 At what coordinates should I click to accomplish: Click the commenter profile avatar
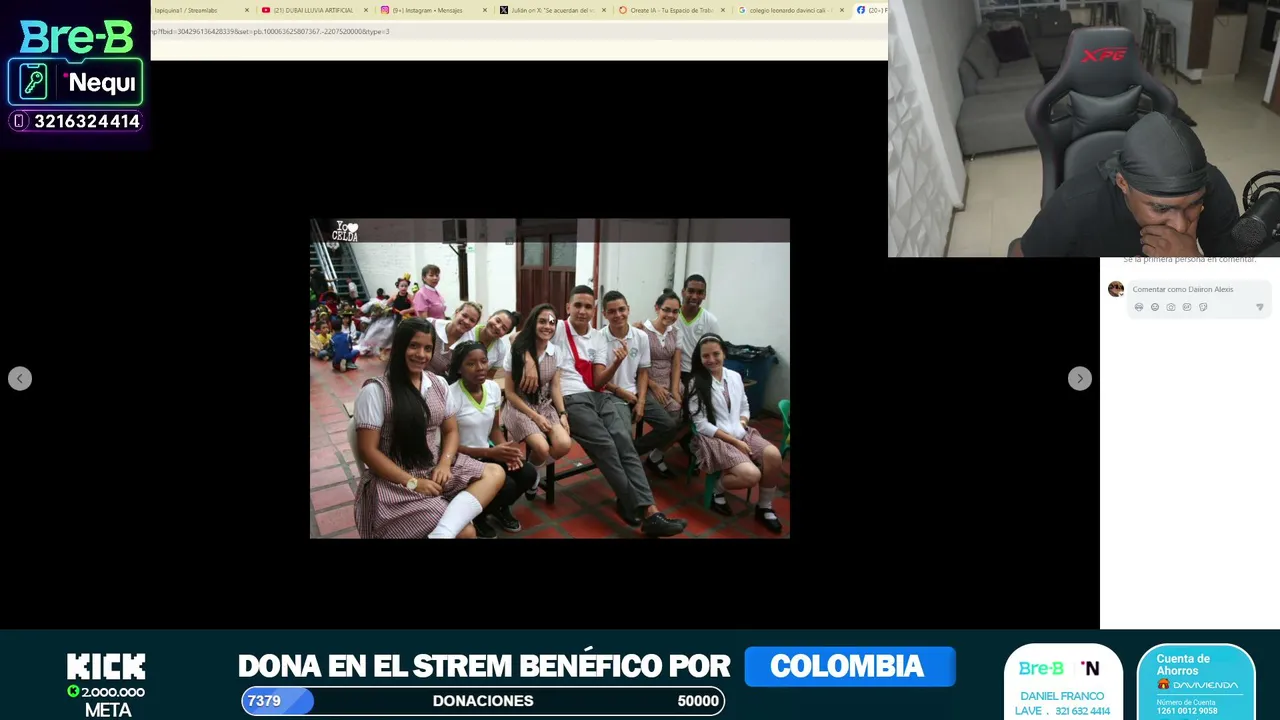[1116, 289]
